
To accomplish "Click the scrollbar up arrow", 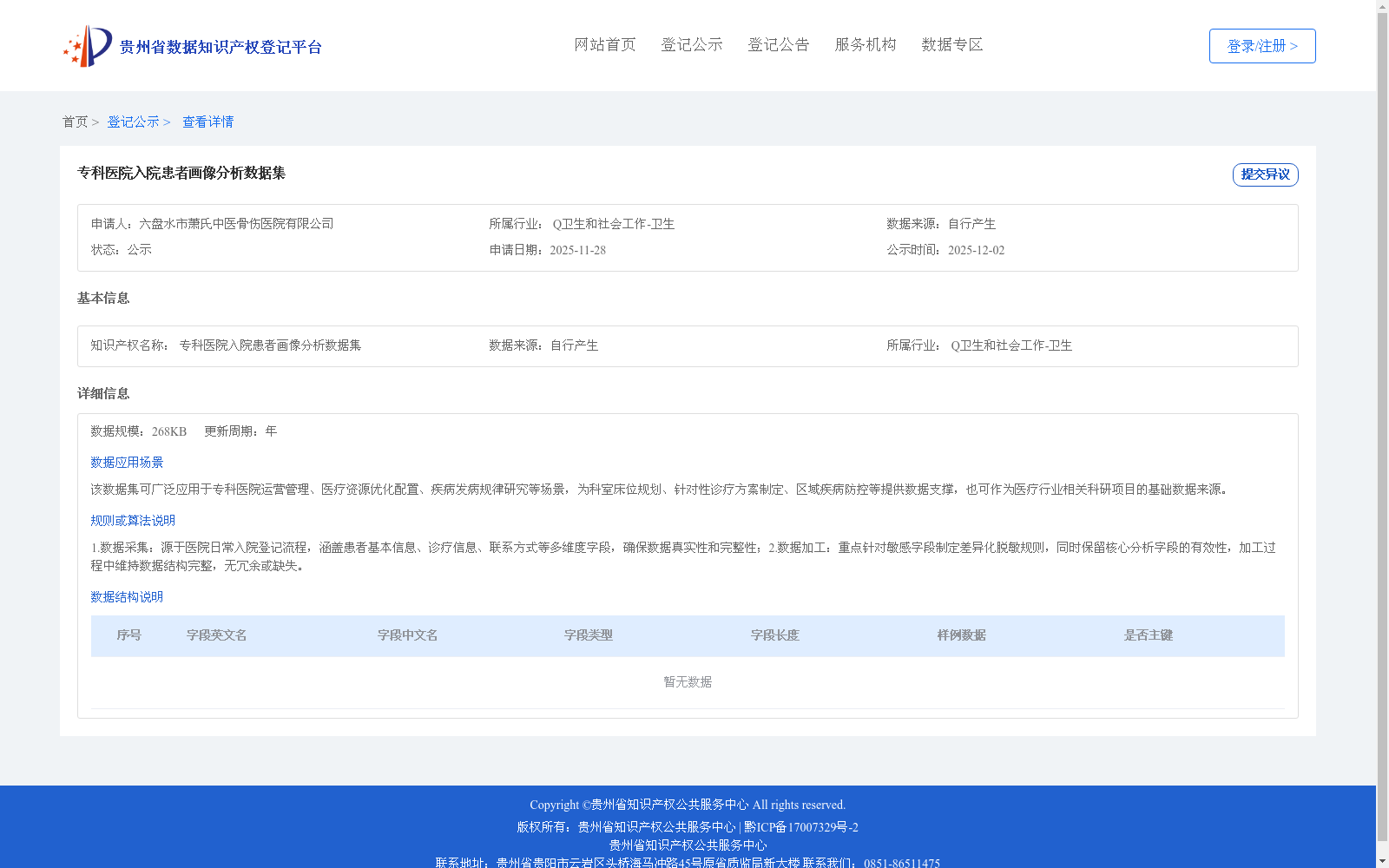I will pos(1382,6).
